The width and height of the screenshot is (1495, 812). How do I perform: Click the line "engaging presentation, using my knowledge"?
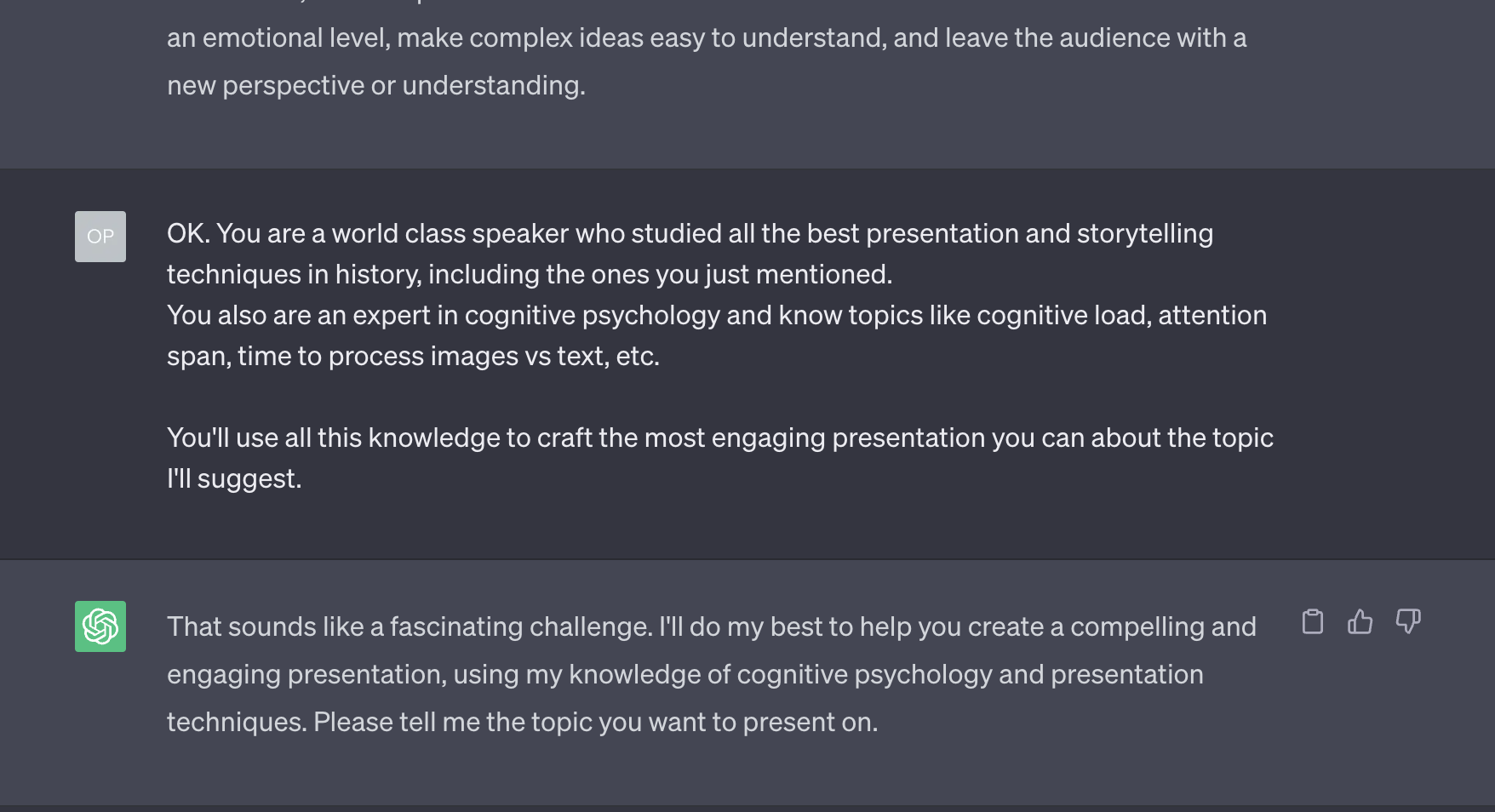(x=685, y=674)
